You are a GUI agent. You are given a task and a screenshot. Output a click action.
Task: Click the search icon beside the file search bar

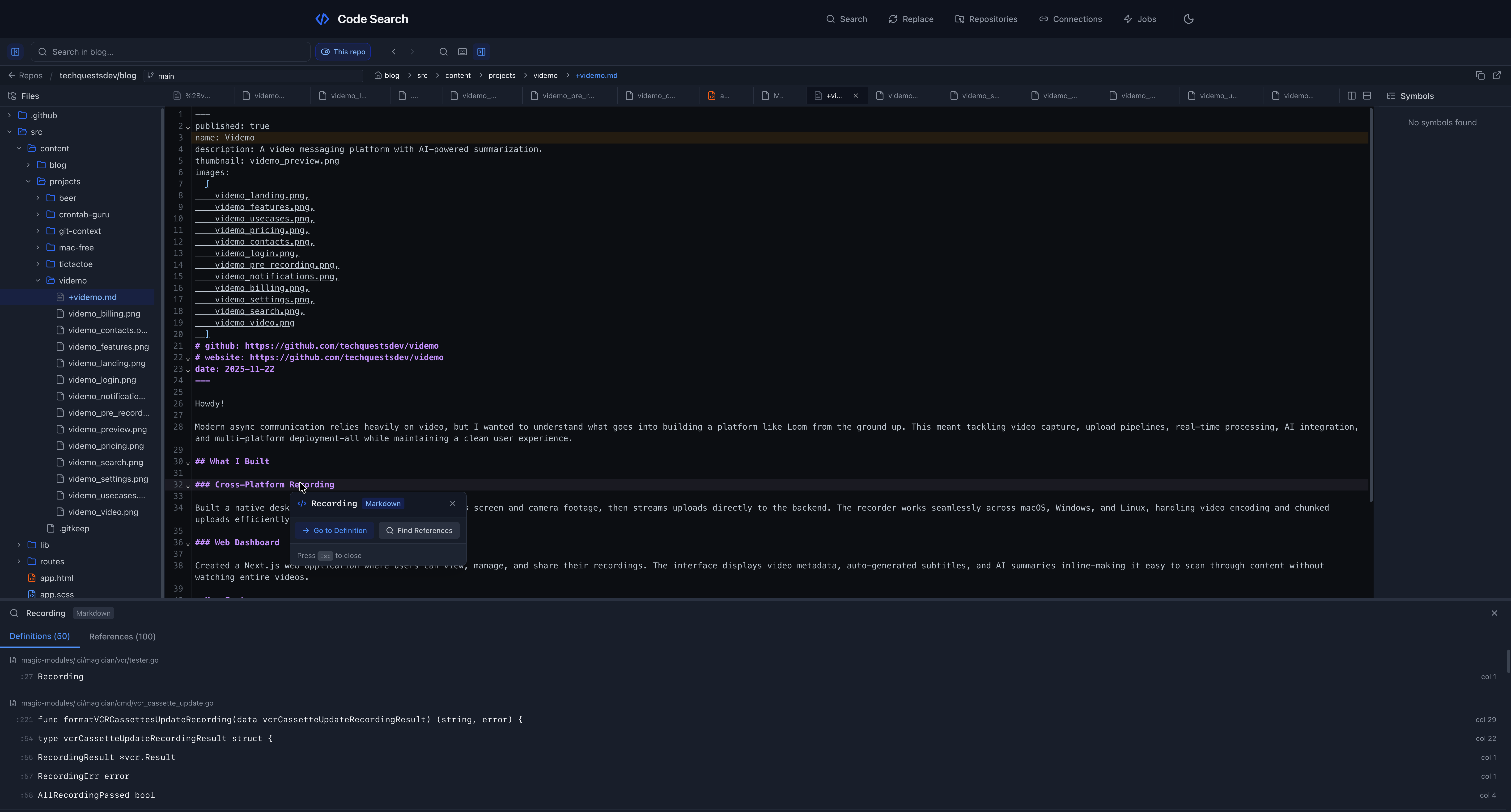(x=443, y=52)
